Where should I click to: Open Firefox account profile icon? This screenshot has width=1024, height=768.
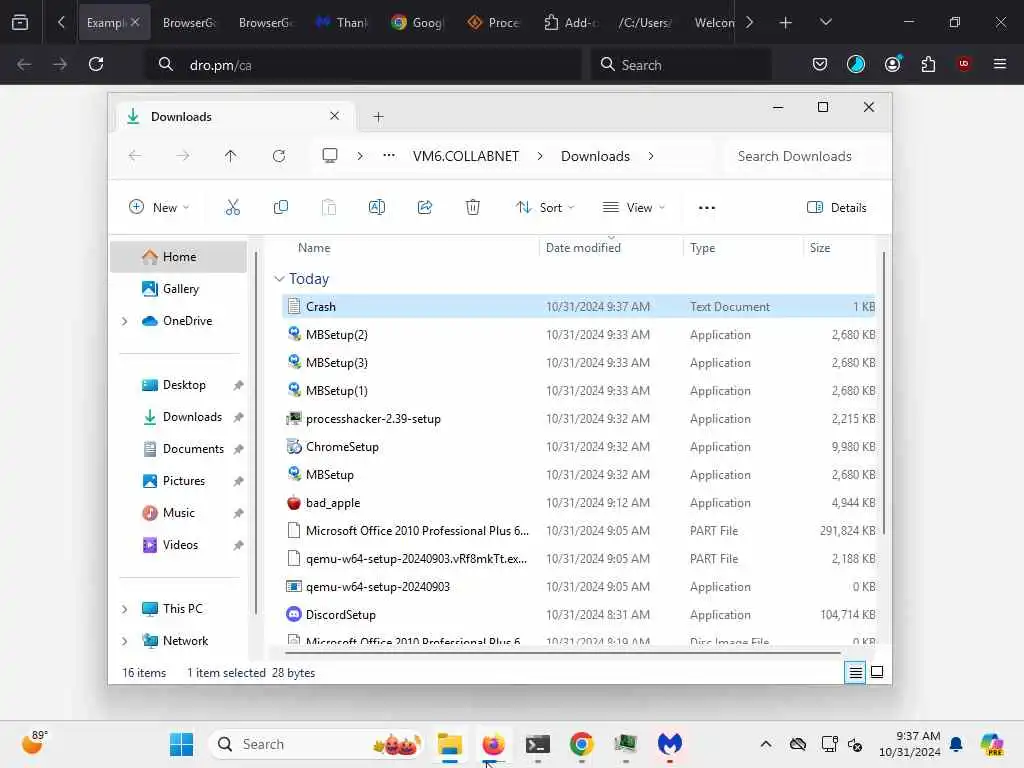click(892, 64)
